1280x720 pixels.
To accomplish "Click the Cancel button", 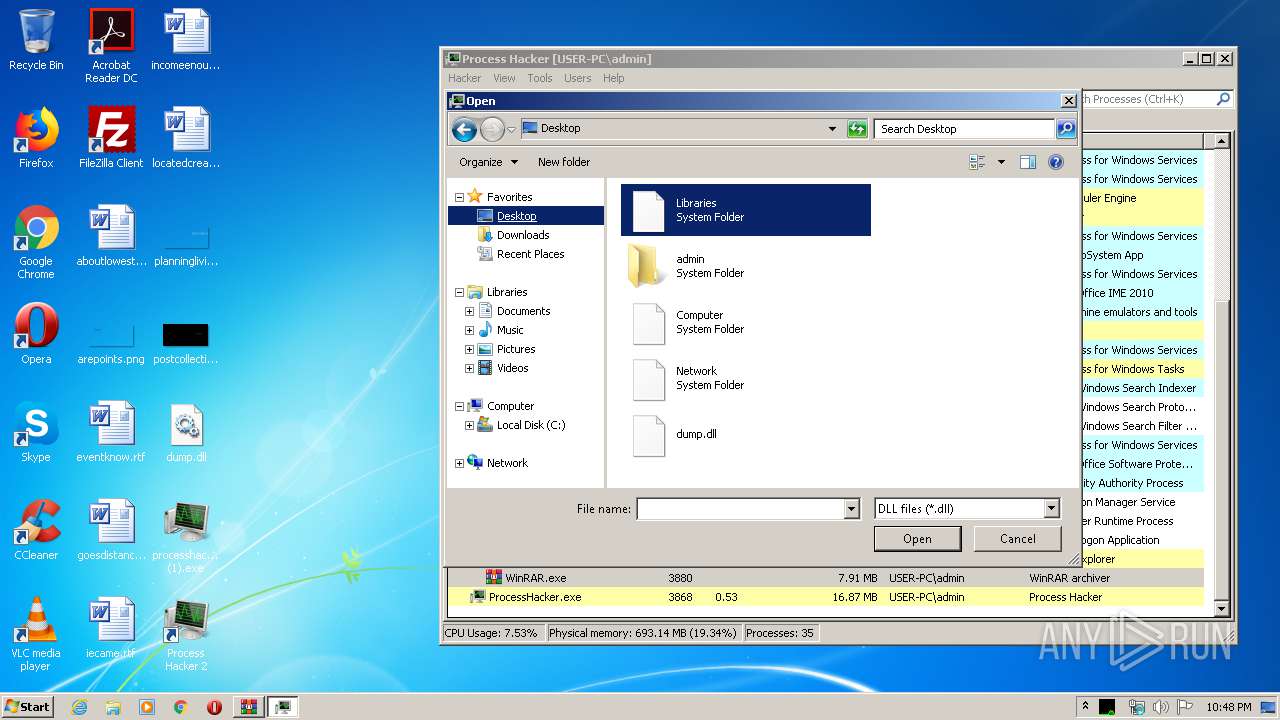I will point(1018,539).
